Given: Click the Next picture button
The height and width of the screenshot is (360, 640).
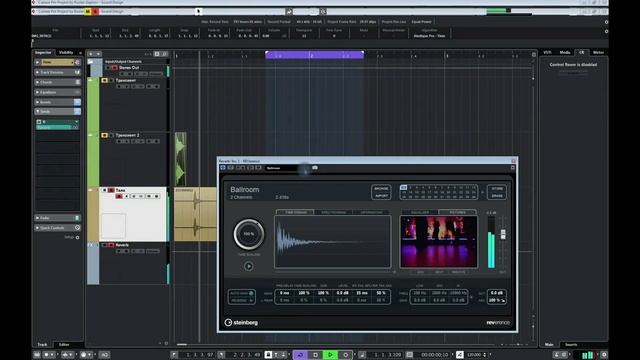Looking at the screenshot, I should point(439,272).
